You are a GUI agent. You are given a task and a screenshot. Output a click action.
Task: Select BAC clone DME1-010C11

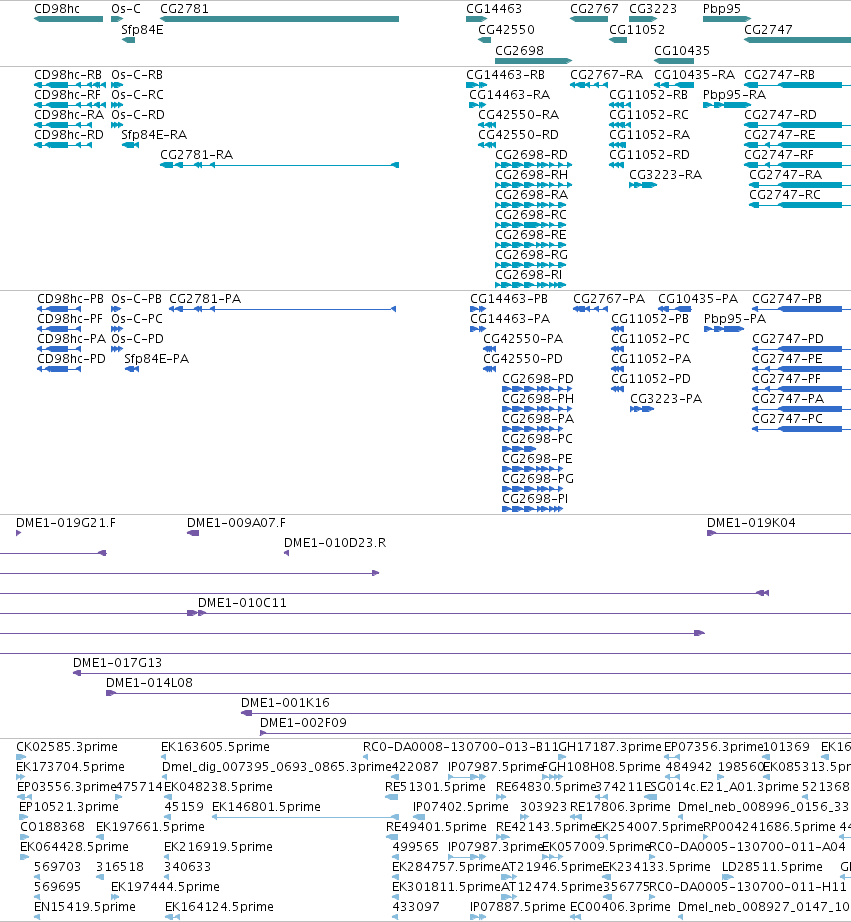point(242,603)
